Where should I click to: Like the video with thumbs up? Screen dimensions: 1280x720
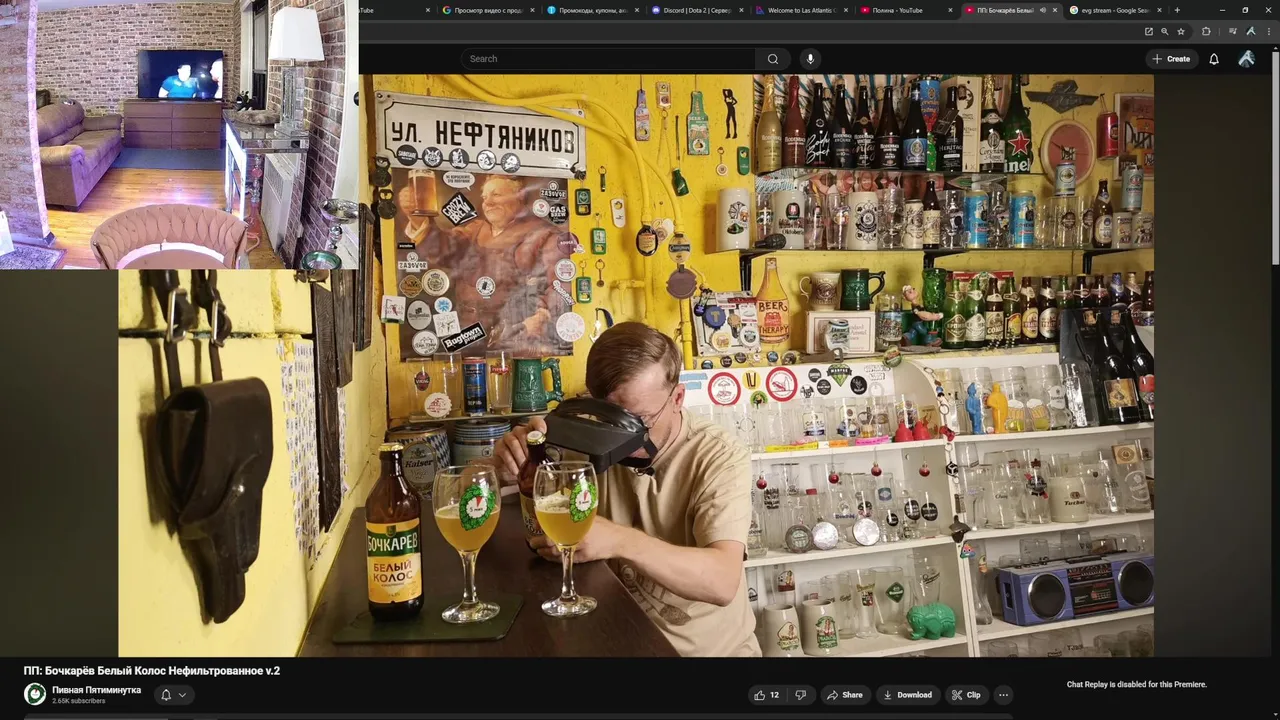(x=766, y=695)
